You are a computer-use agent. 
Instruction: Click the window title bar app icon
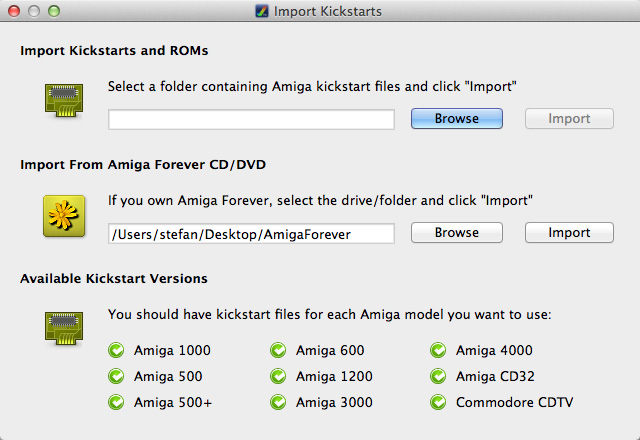(x=262, y=12)
